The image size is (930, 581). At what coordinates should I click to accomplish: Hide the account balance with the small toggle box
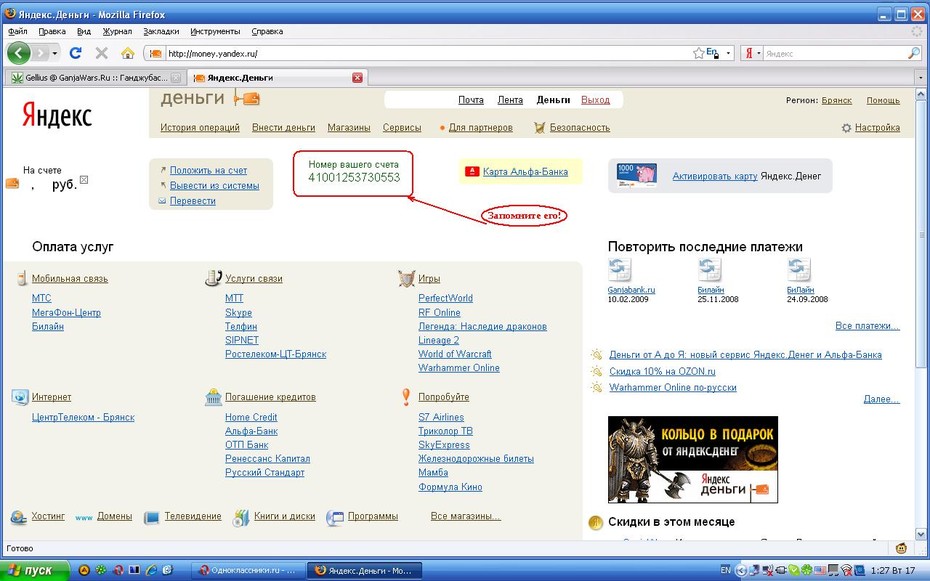pos(84,180)
